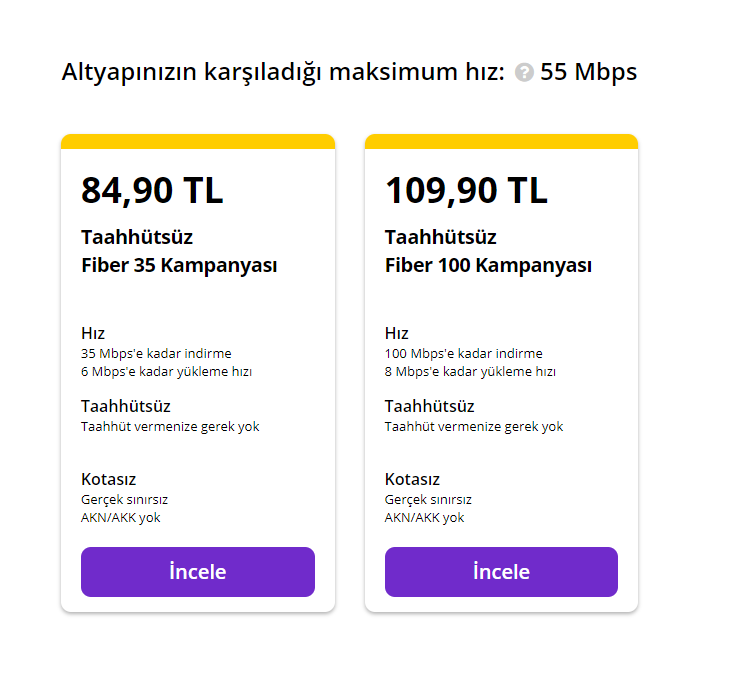Click the 55 Mbps maximum speed value
742x686 pixels.
(588, 72)
